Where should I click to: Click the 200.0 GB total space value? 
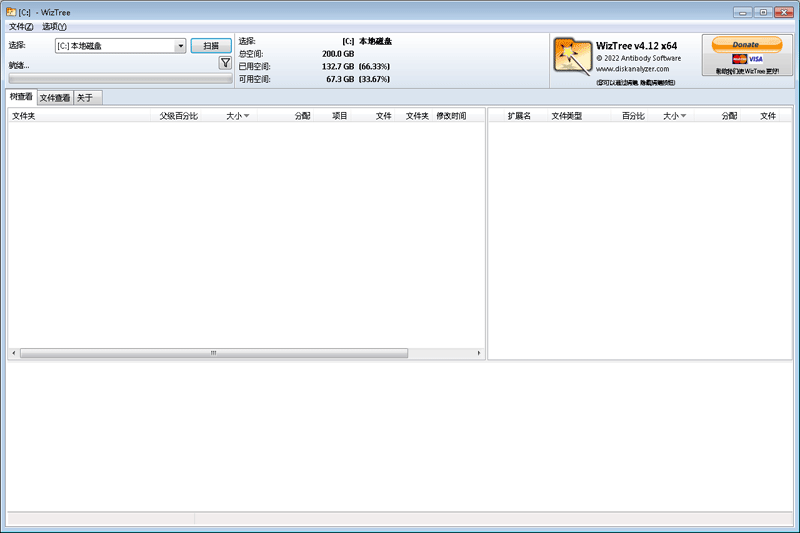tap(338, 54)
